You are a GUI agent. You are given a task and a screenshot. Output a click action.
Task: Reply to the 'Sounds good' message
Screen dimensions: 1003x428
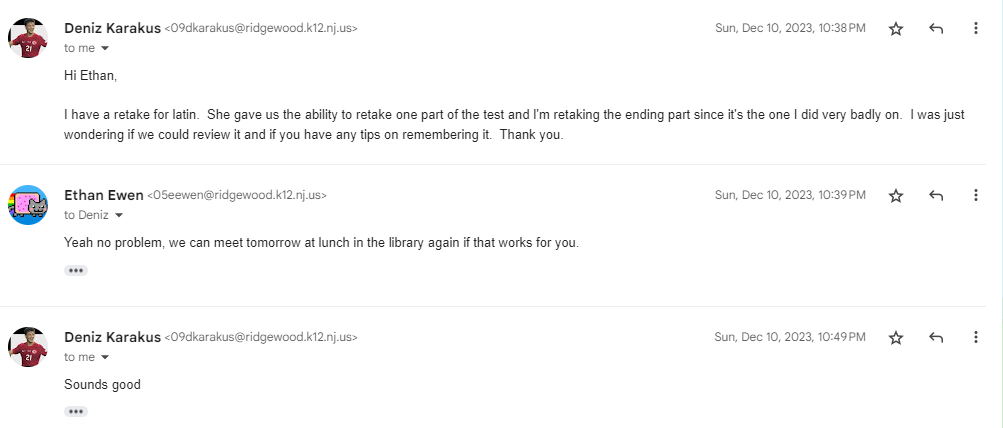click(x=936, y=338)
